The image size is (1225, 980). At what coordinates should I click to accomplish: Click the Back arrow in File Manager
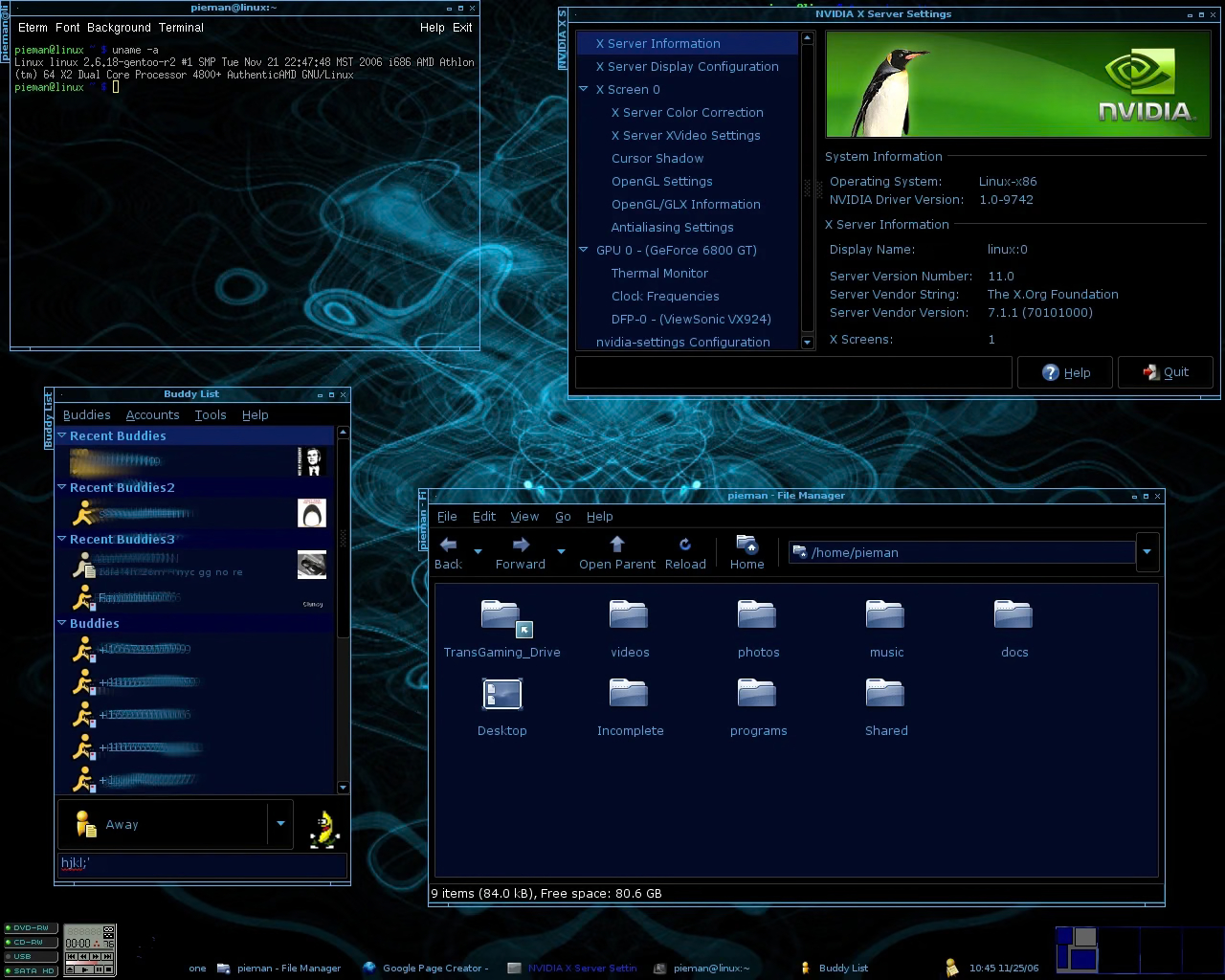click(x=447, y=545)
